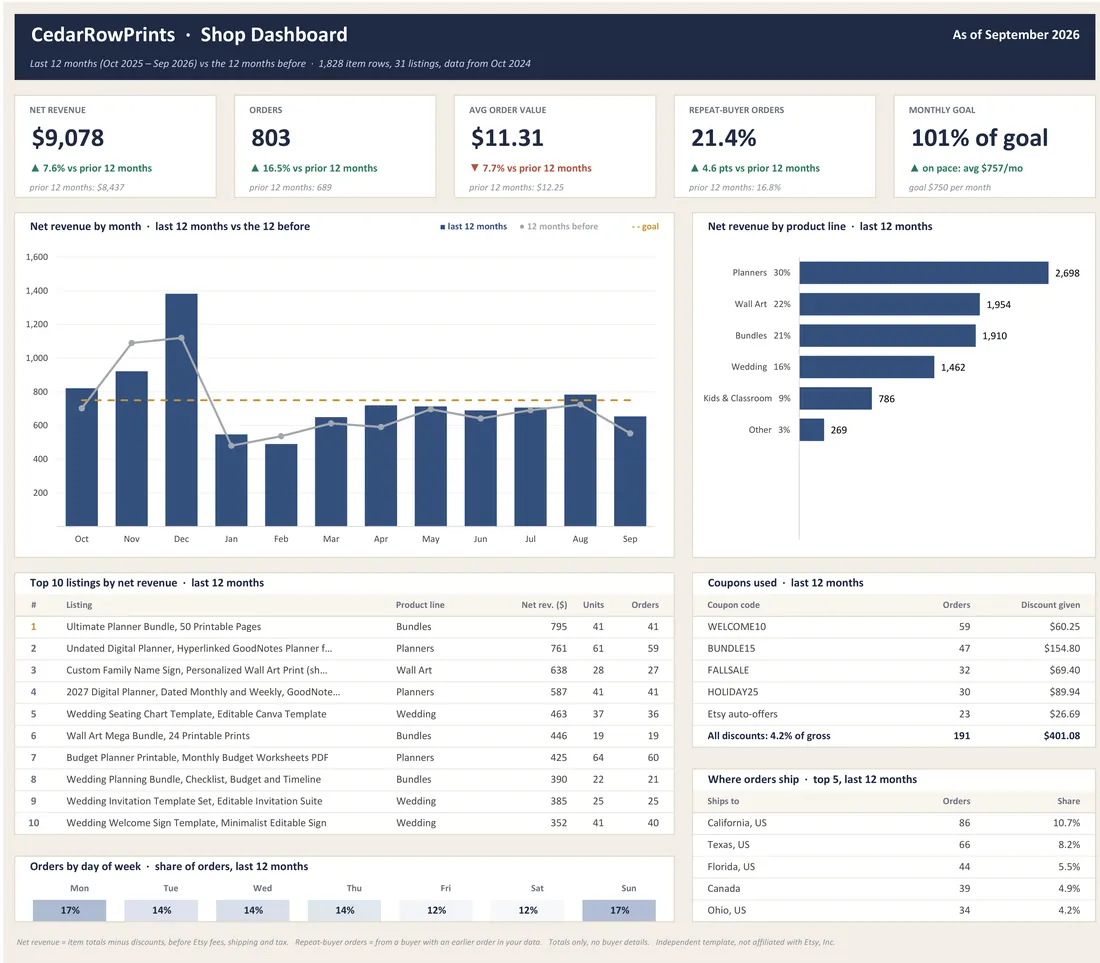Click the total discount $401.08
The width and height of the screenshot is (1100, 963).
coord(1061,736)
